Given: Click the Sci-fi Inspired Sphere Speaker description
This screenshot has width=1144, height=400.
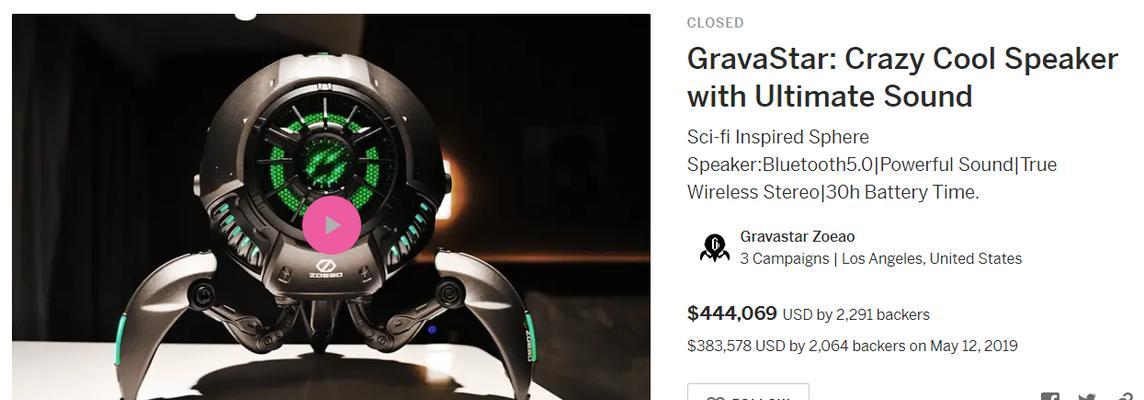Looking at the screenshot, I should (x=872, y=165).
